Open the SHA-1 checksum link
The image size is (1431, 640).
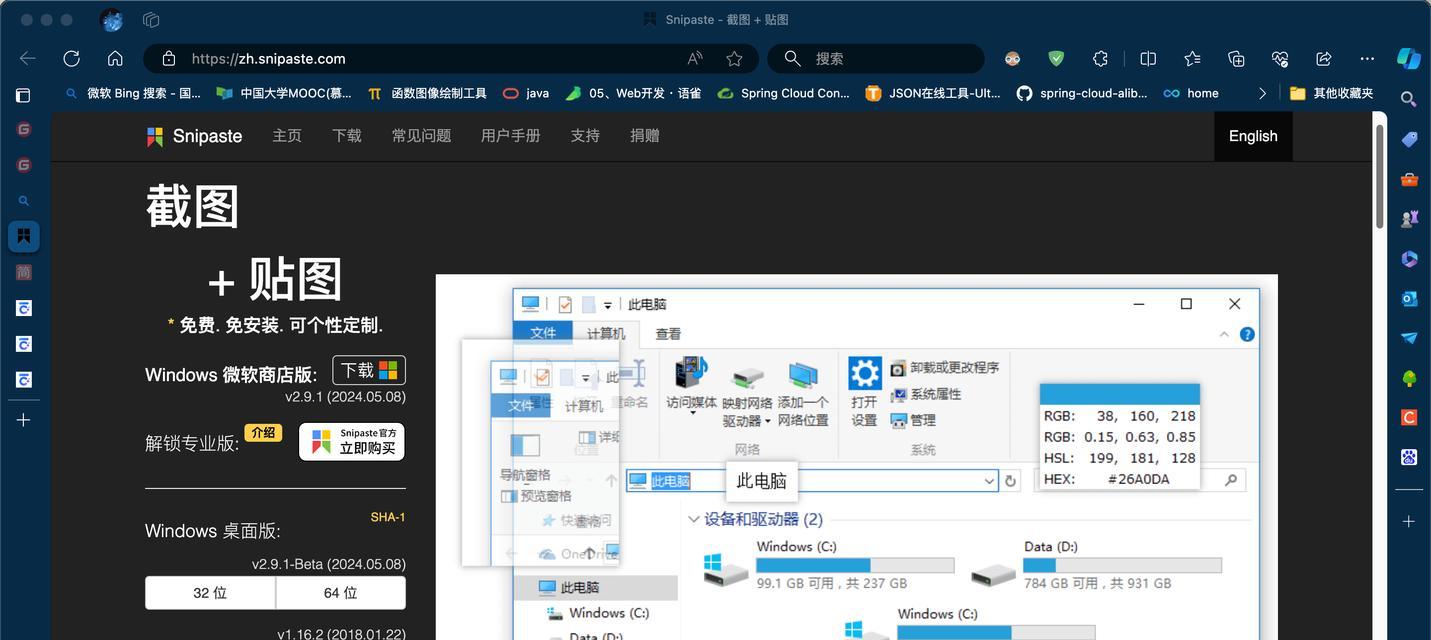[388, 517]
